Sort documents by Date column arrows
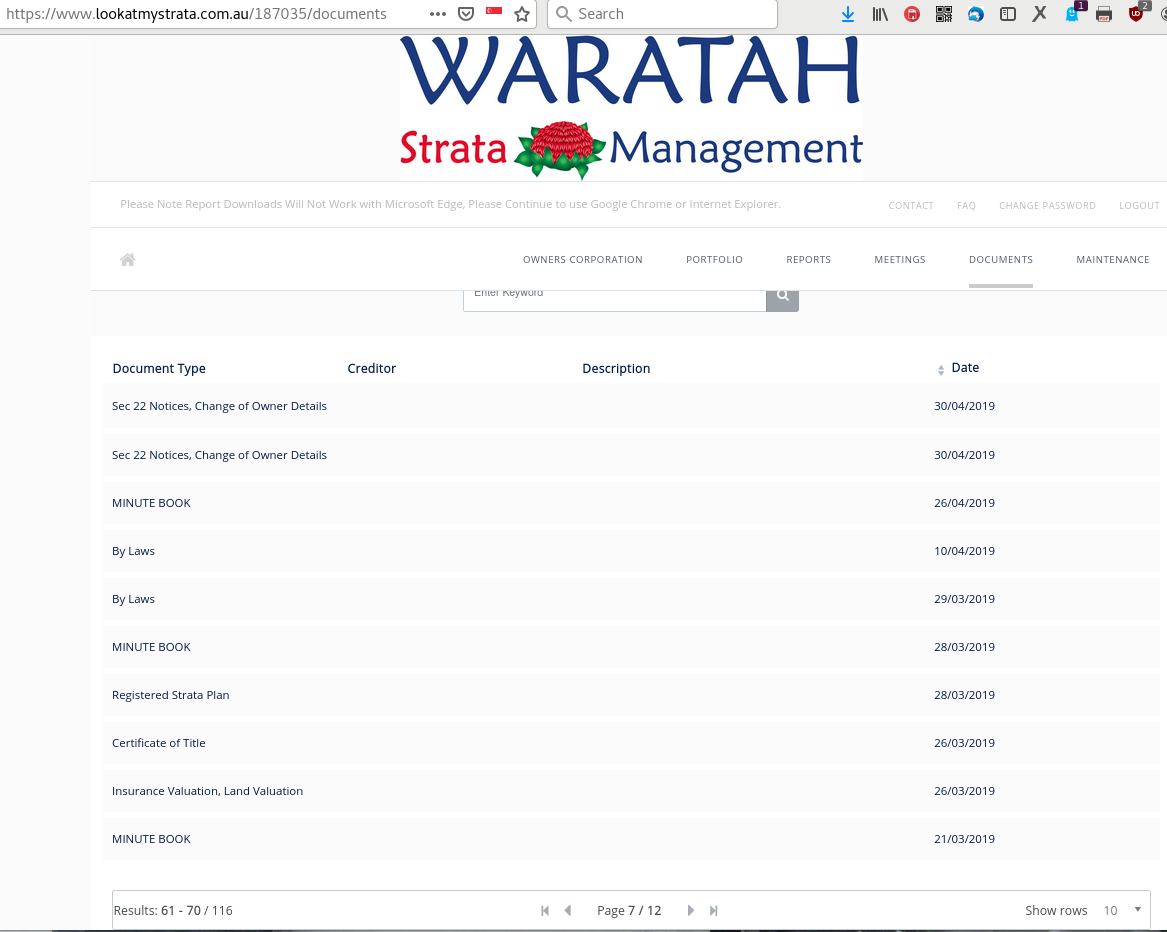 (941, 370)
